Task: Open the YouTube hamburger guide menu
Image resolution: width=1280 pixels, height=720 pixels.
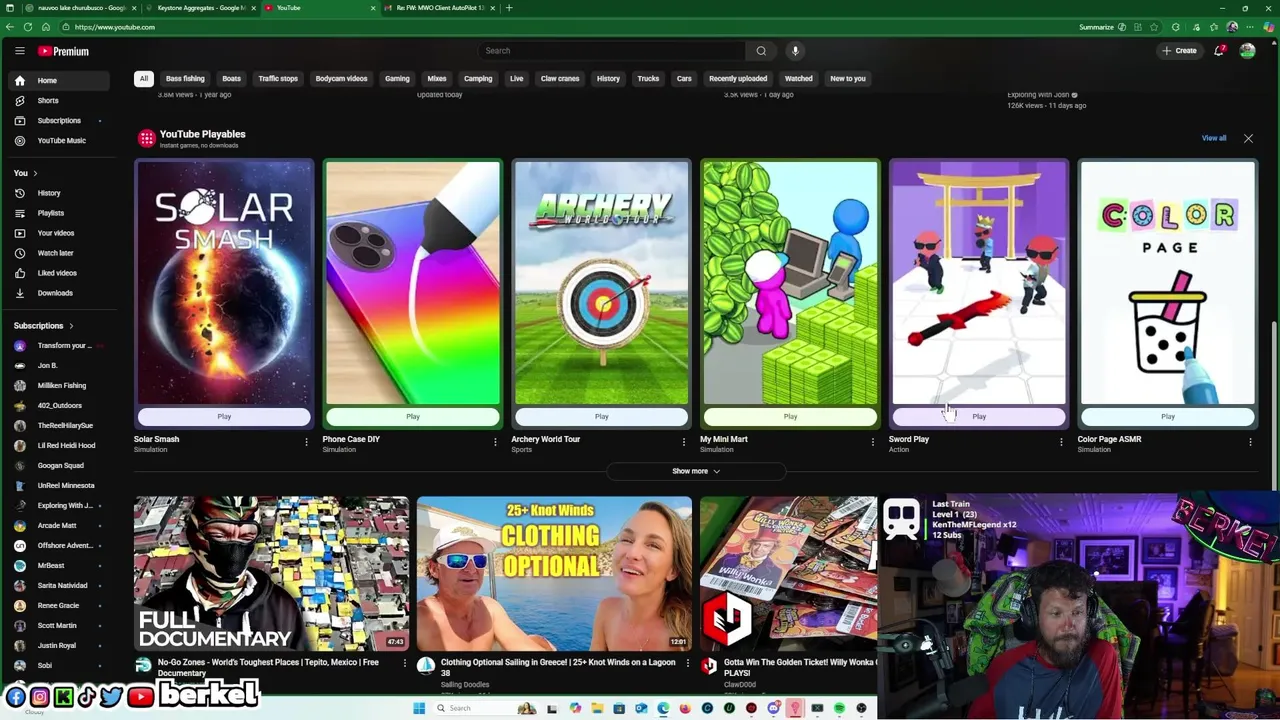Action: (19, 51)
